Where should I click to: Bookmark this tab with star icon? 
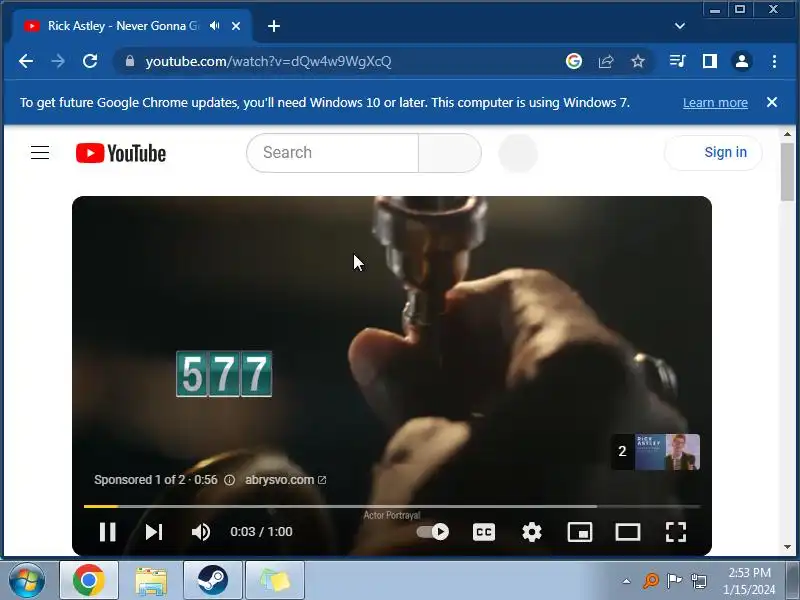[638, 62]
